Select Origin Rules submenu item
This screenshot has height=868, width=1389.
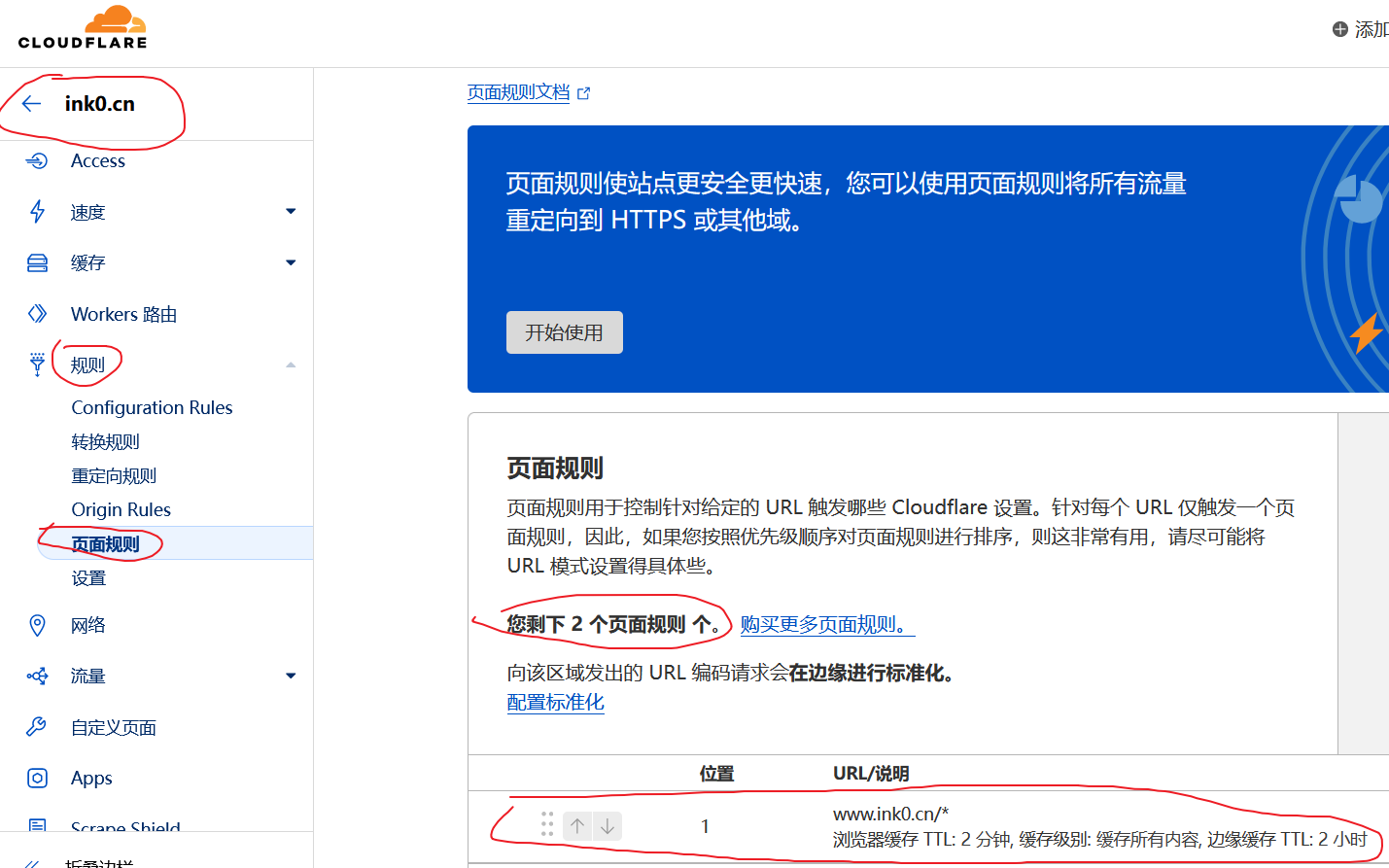coord(122,510)
